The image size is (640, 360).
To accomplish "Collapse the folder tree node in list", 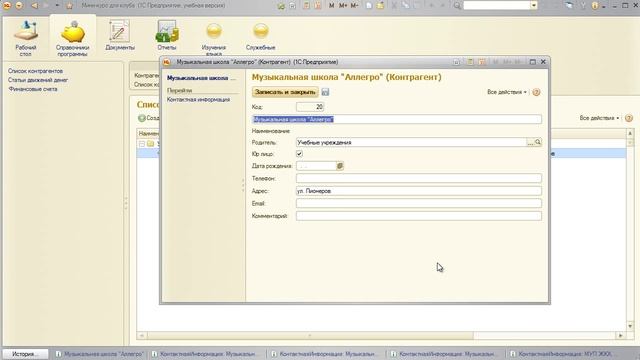I will pyautogui.click(x=142, y=144).
